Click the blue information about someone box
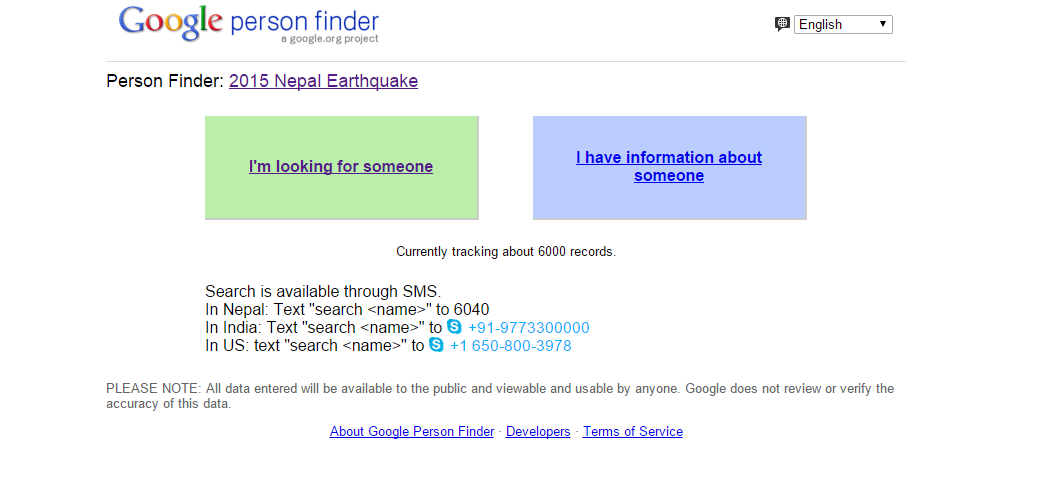The image size is (1041, 481). (x=670, y=168)
